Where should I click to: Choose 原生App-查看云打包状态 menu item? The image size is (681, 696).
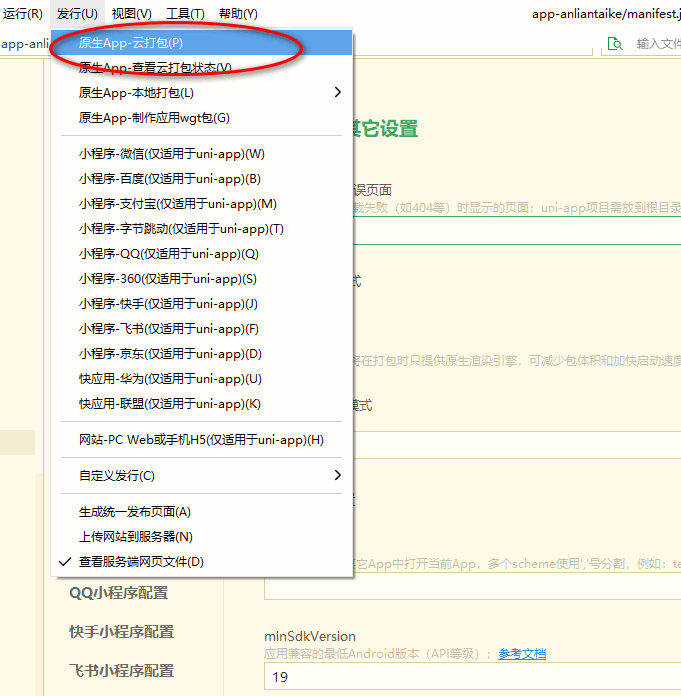155,68
